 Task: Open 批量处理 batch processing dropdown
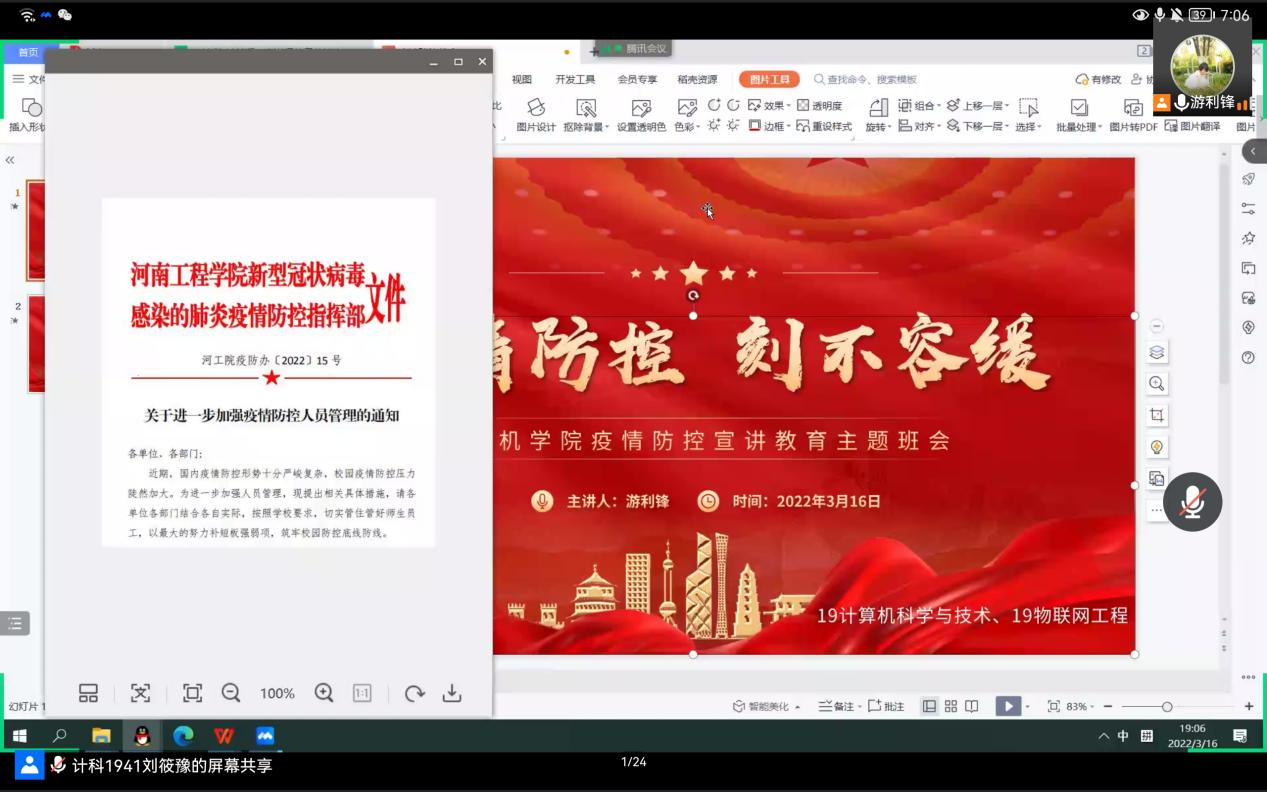1079,115
